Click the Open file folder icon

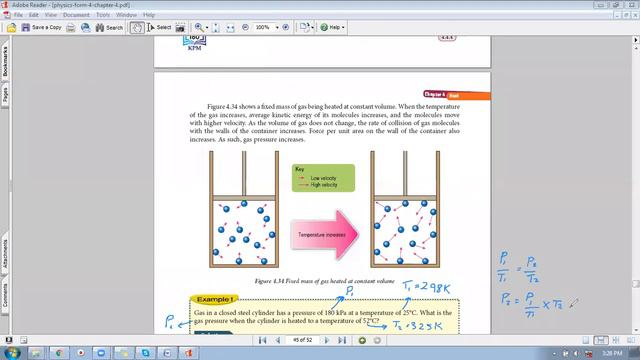pos(11,27)
